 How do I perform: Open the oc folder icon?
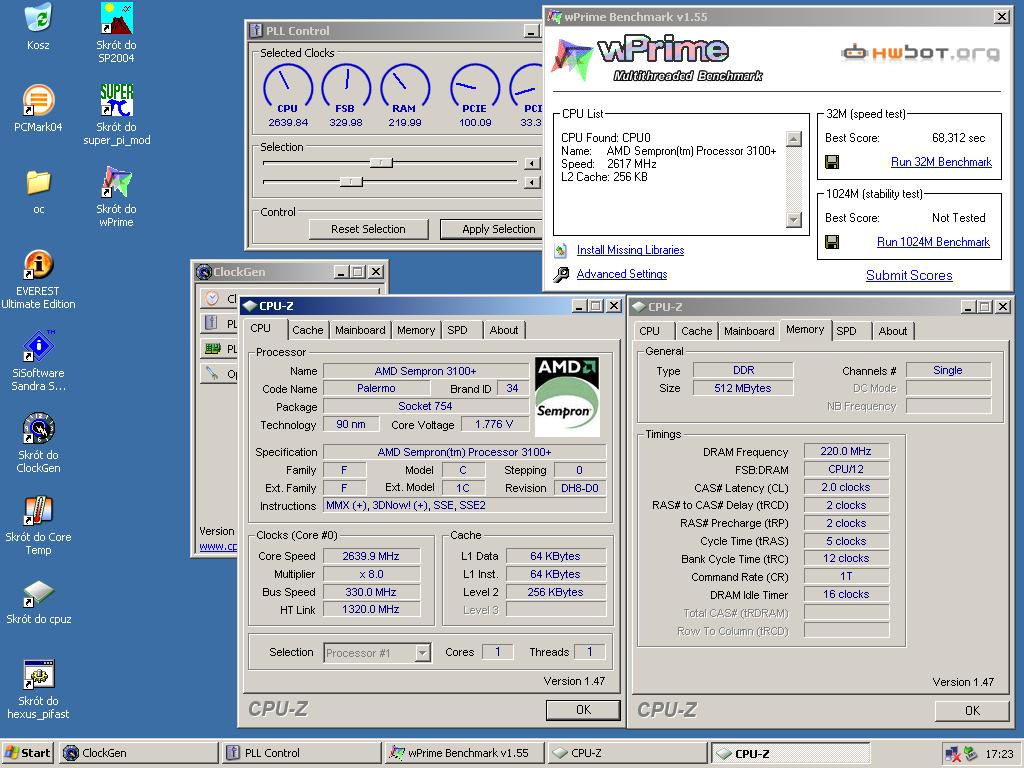coord(39,183)
